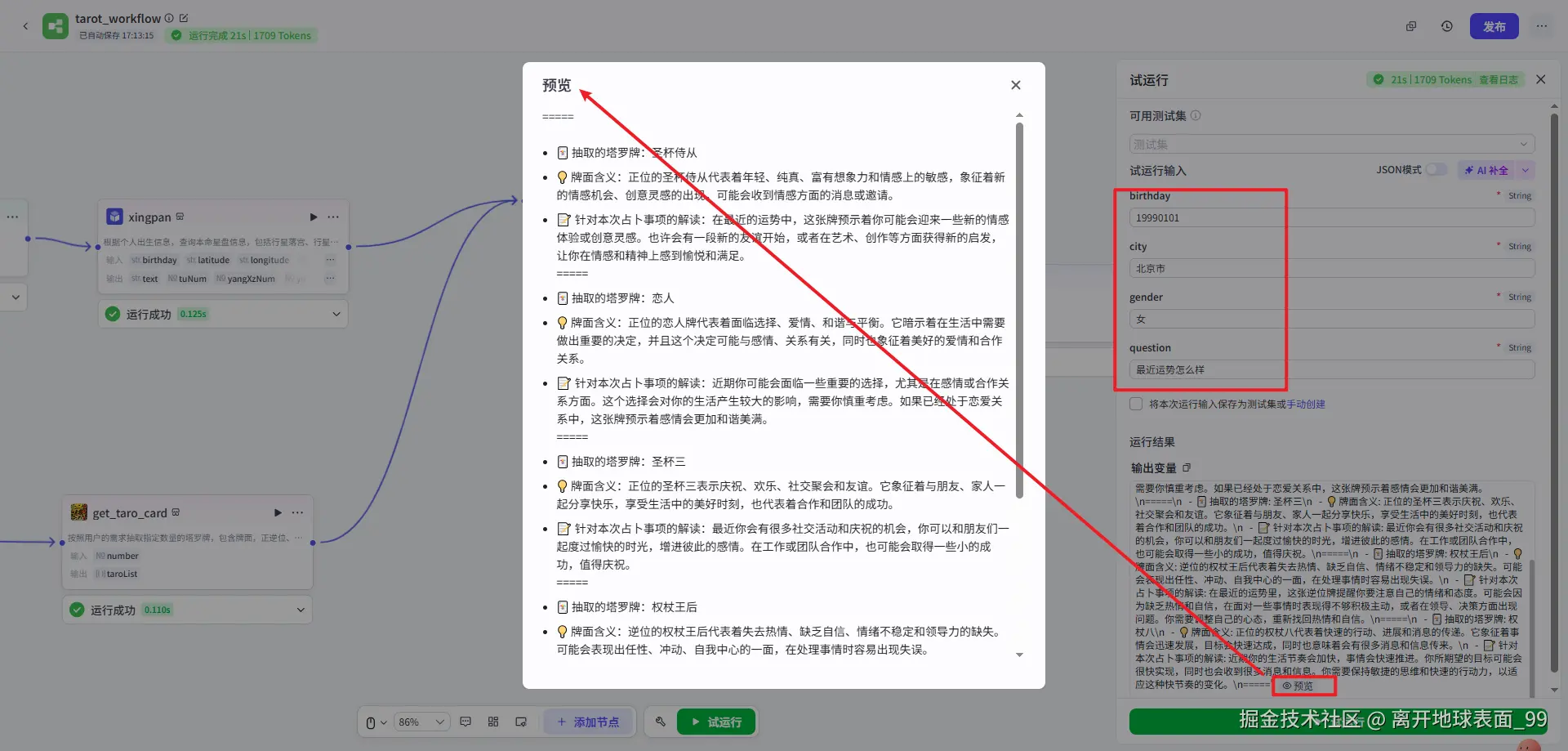Click the auto-layout grid icon
The height and width of the screenshot is (751, 1568).
[493, 722]
